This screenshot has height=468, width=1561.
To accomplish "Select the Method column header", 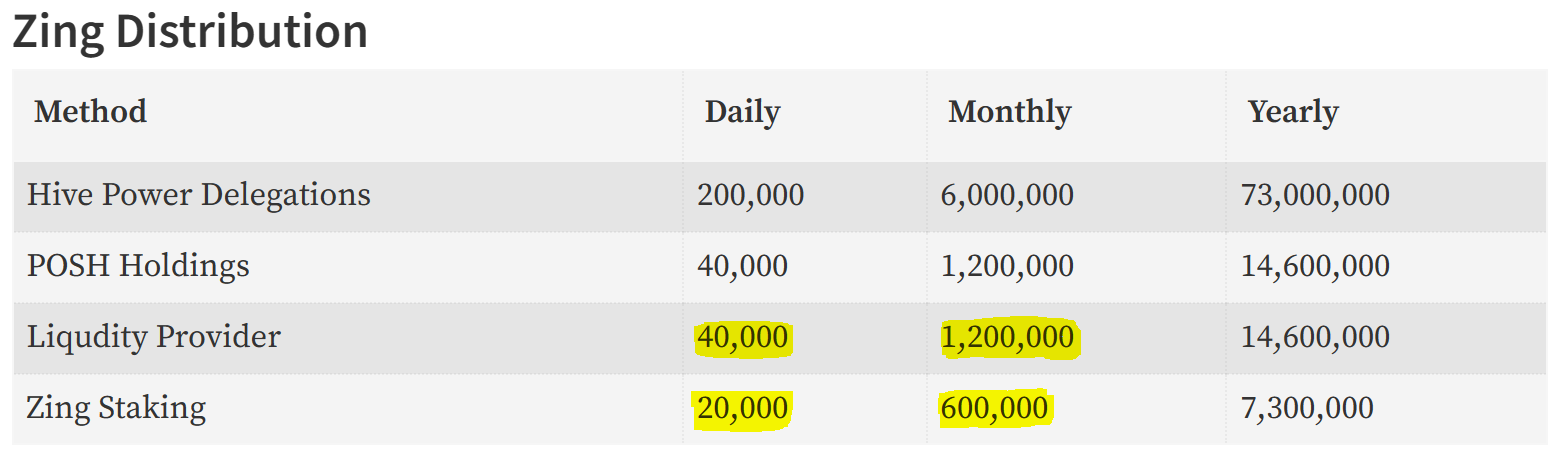I will 90,111.
